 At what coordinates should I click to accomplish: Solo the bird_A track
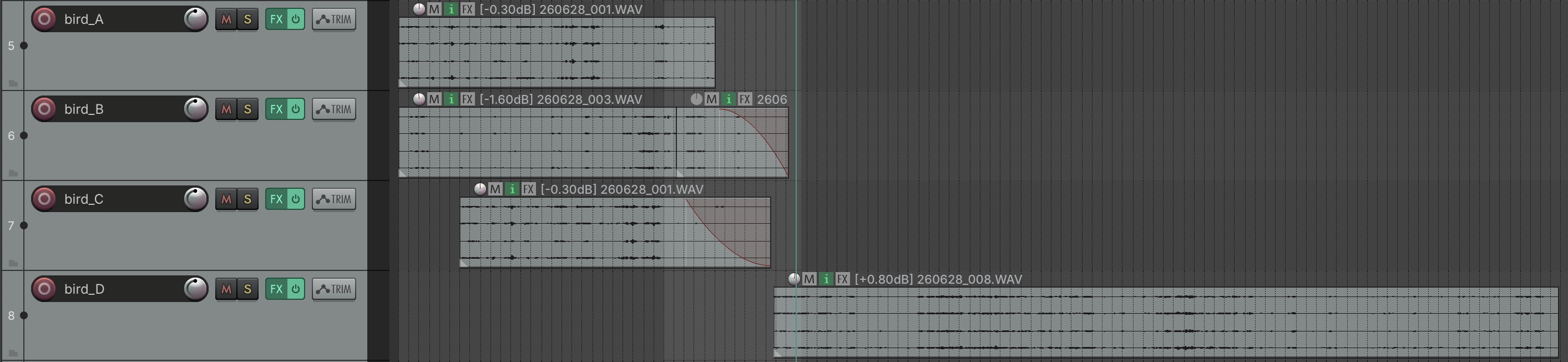[247, 19]
